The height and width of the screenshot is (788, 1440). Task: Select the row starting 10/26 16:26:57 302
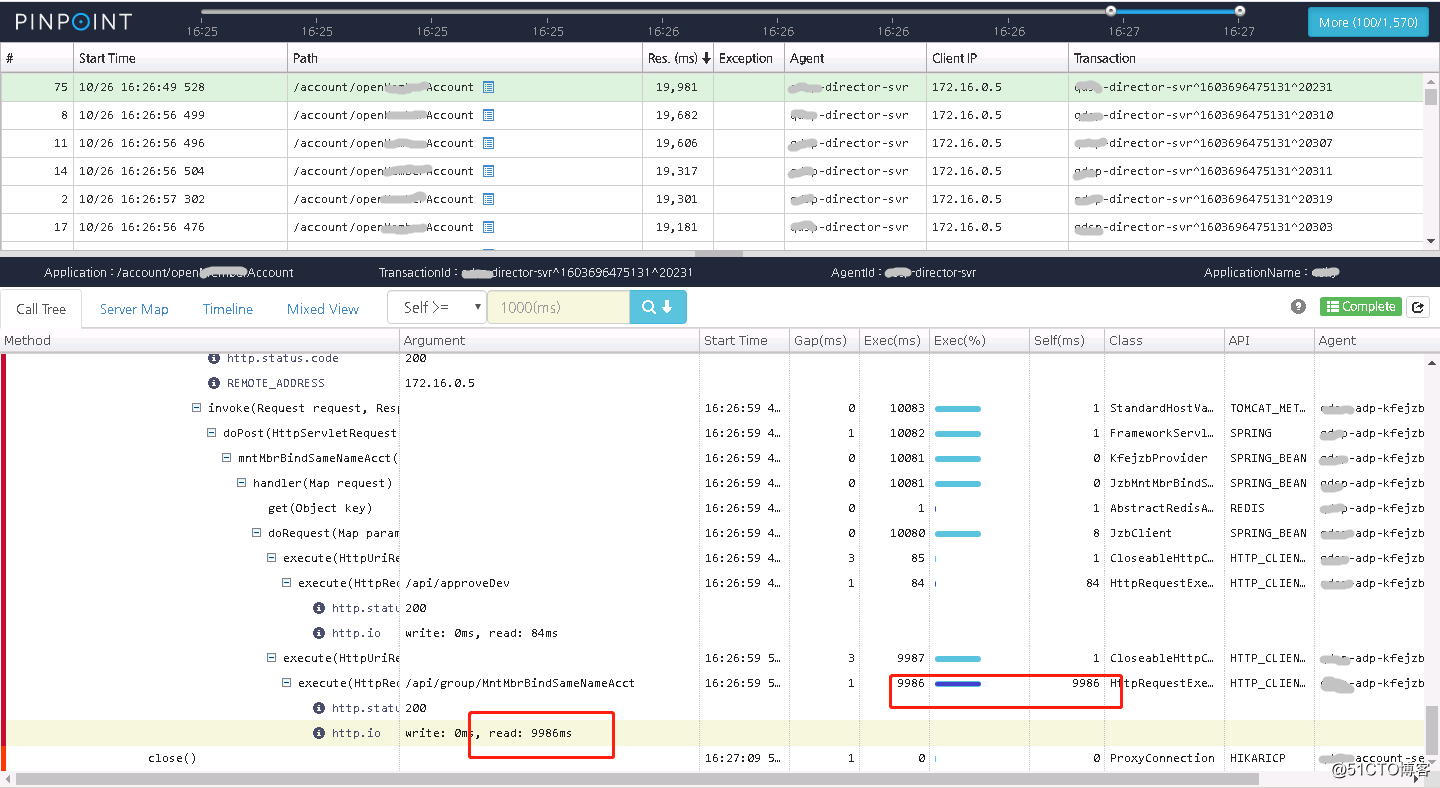[x=712, y=199]
